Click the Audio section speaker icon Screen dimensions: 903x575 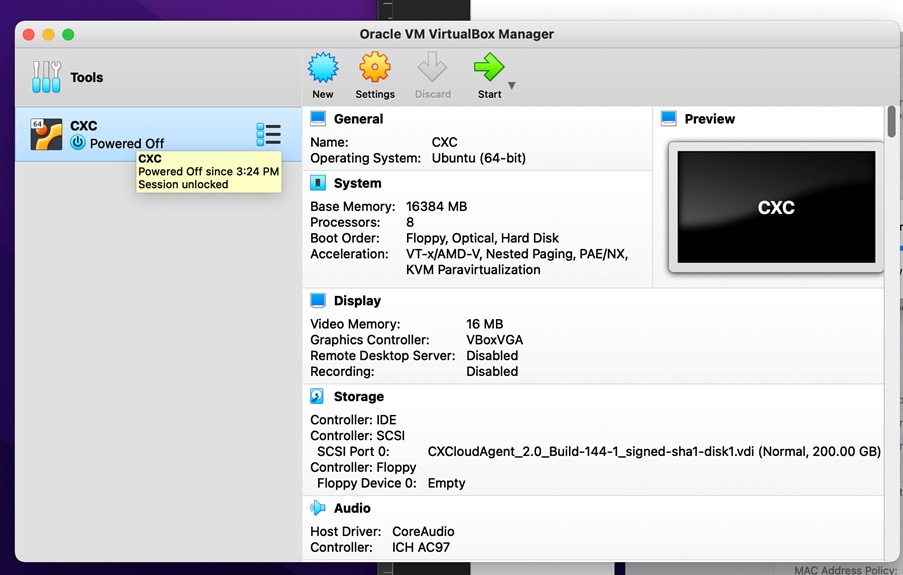coord(317,508)
